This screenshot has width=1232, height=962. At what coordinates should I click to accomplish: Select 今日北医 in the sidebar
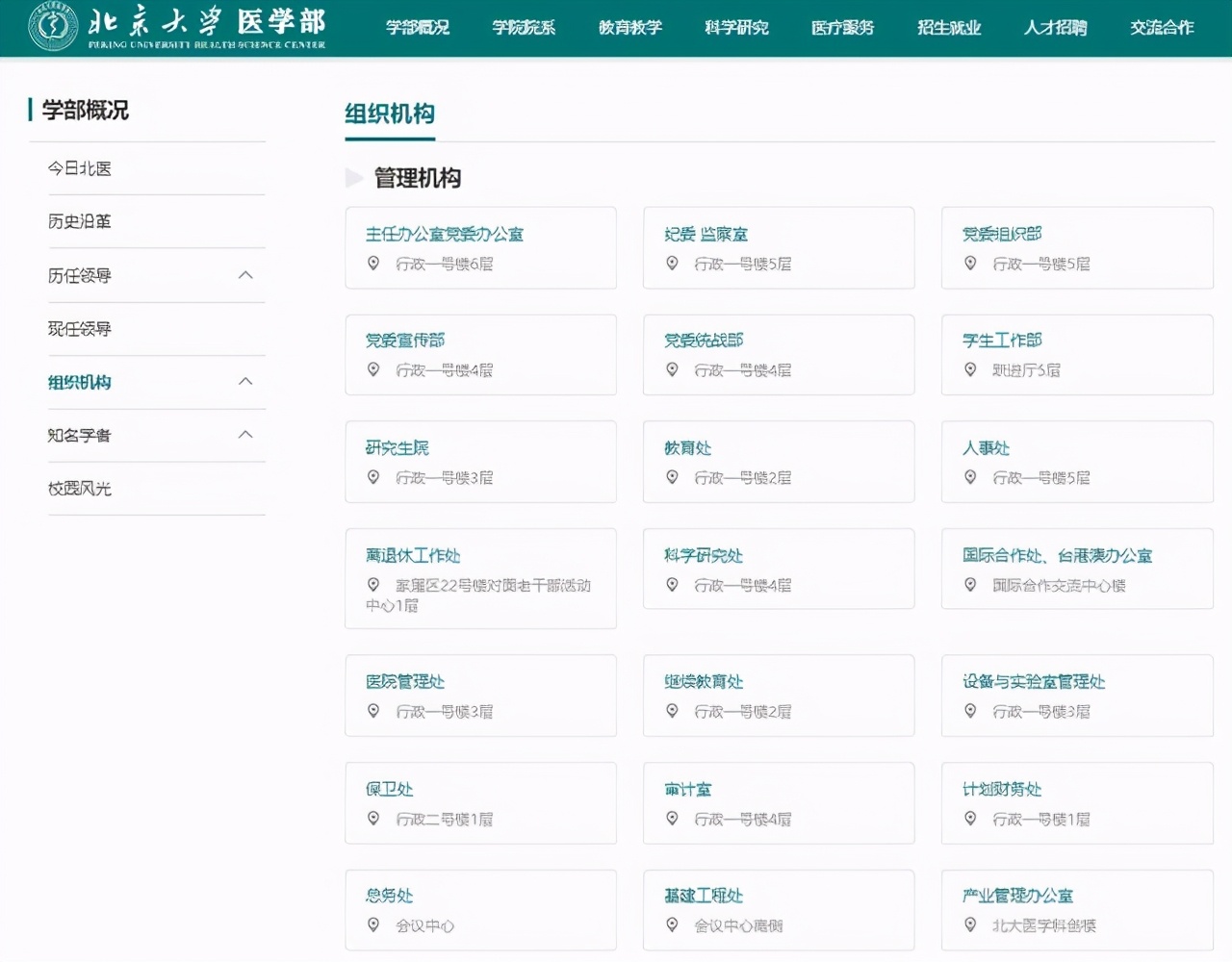(79, 168)
